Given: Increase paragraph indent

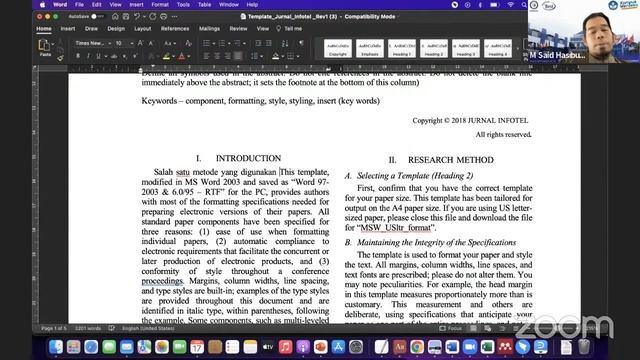Looking at the screenshot, I should pyautogui.click(x=269, y=43).
